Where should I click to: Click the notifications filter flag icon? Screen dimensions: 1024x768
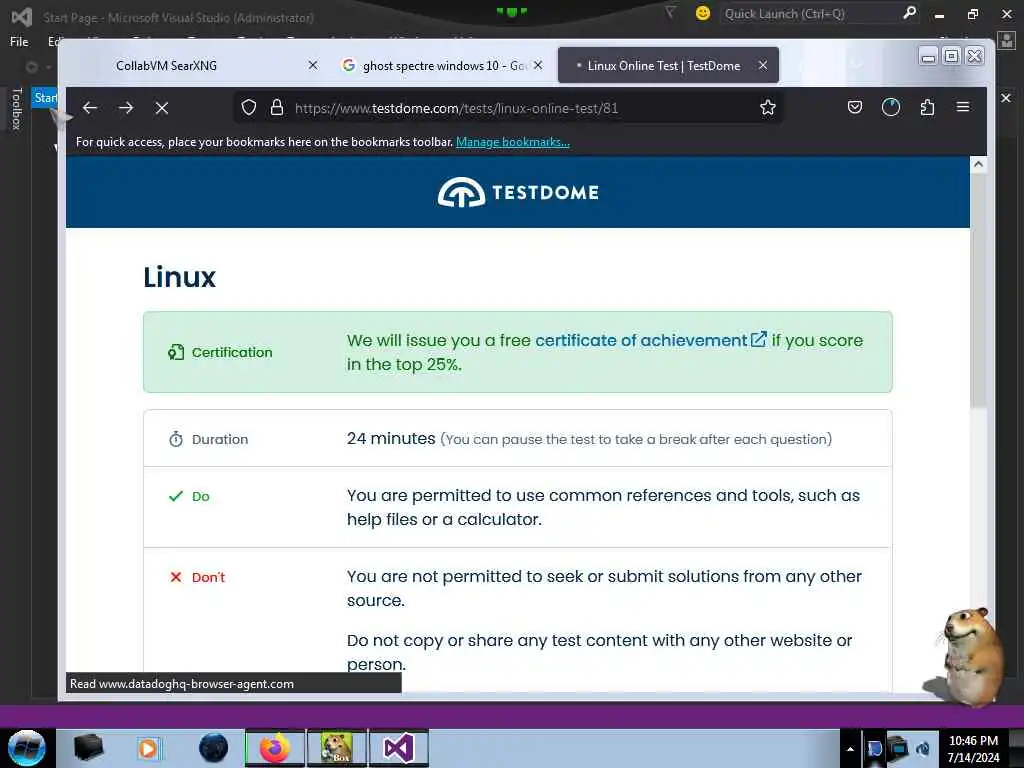click(x=670, y=12)
